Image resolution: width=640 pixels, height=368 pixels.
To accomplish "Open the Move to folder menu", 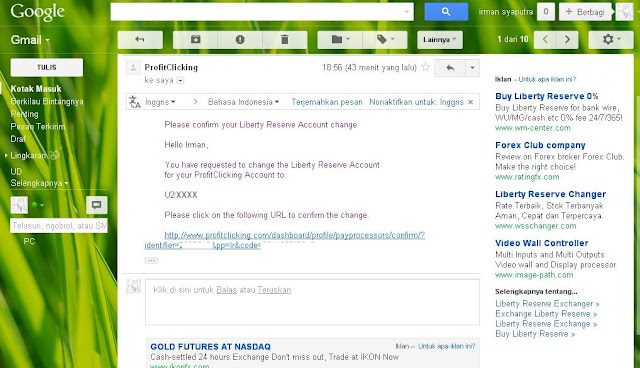I will pos(340,40).
